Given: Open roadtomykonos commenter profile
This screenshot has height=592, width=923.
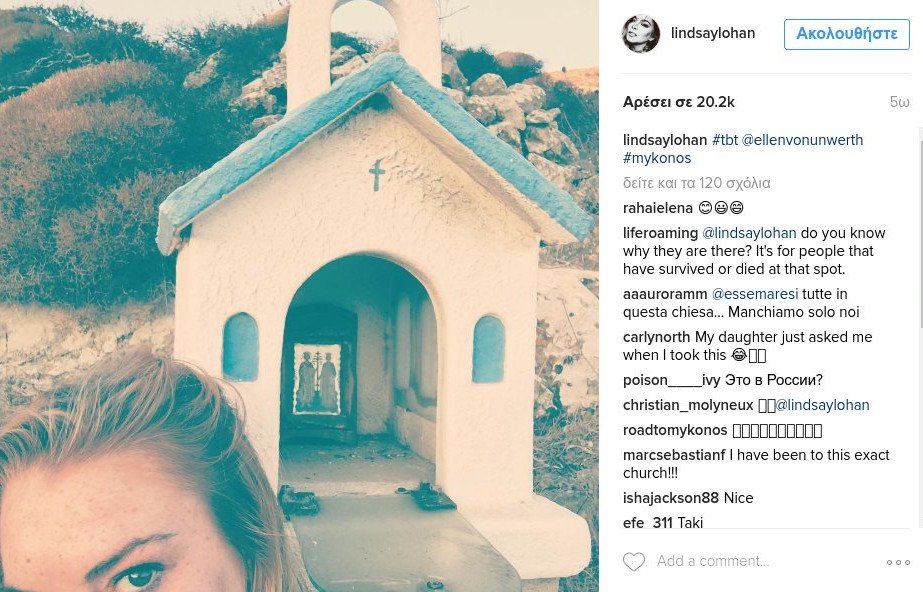Looking at the screenshot, I should (675, 430).
